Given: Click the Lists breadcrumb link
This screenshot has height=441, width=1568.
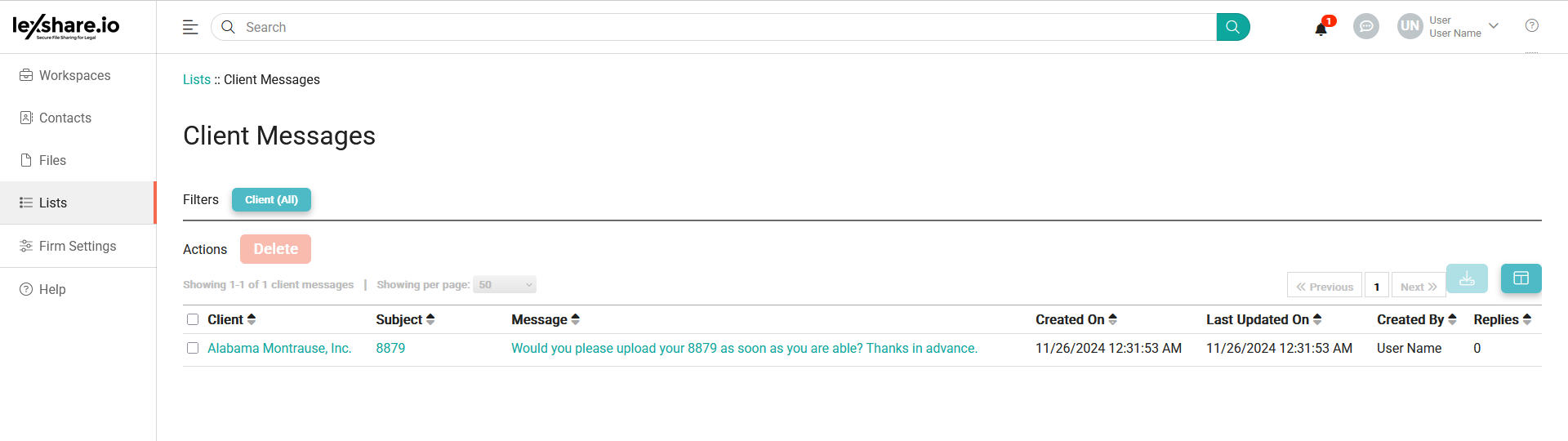Looking at the screenshot, I should point(197,79).
